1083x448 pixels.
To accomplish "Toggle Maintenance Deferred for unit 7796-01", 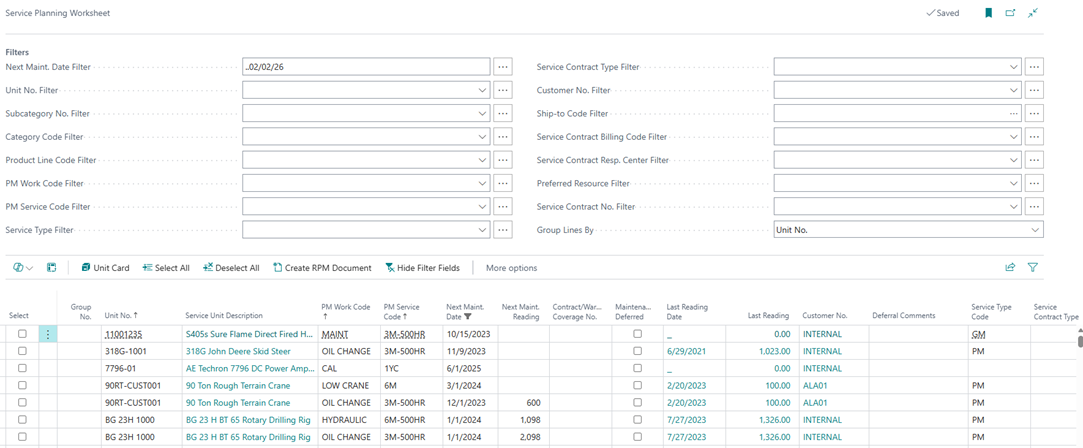I will [x=638, y=368].
